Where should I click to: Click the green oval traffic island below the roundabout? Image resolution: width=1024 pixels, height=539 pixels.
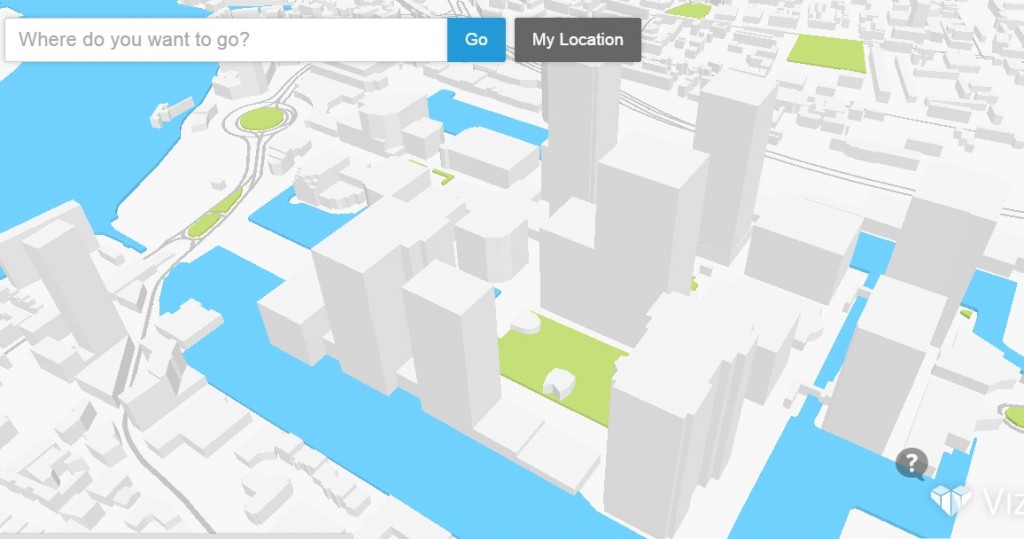[x=204, y=224]
